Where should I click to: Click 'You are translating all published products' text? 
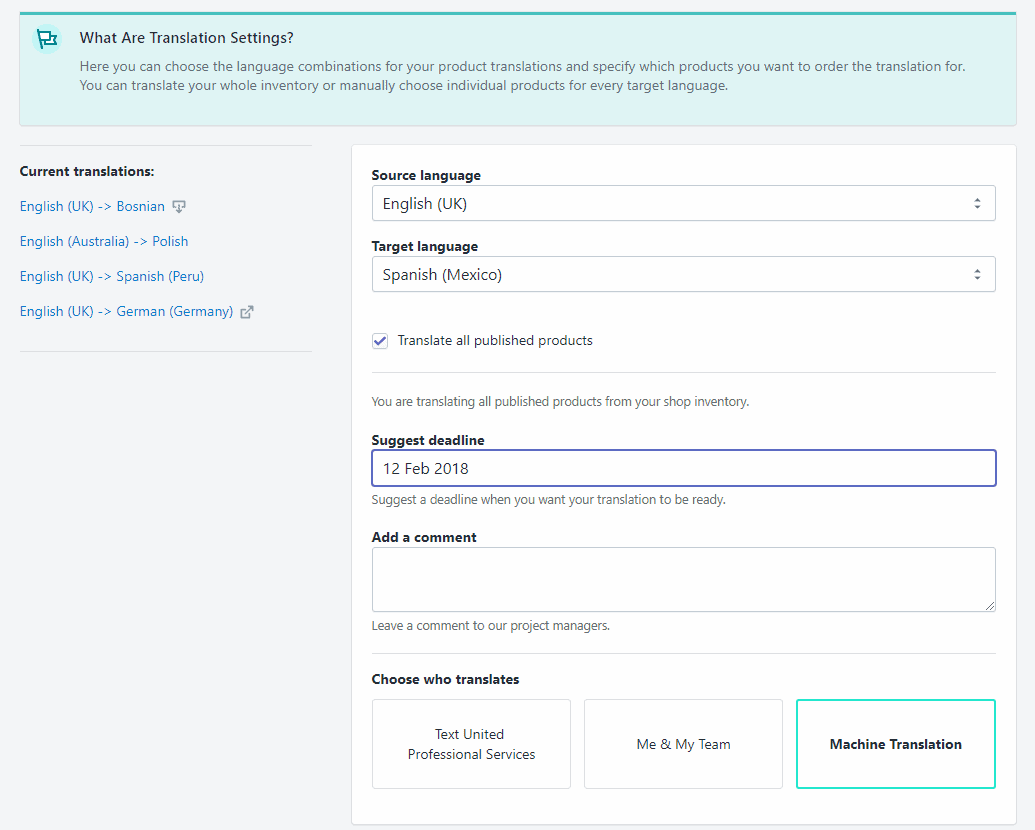[x=560, y=401]
